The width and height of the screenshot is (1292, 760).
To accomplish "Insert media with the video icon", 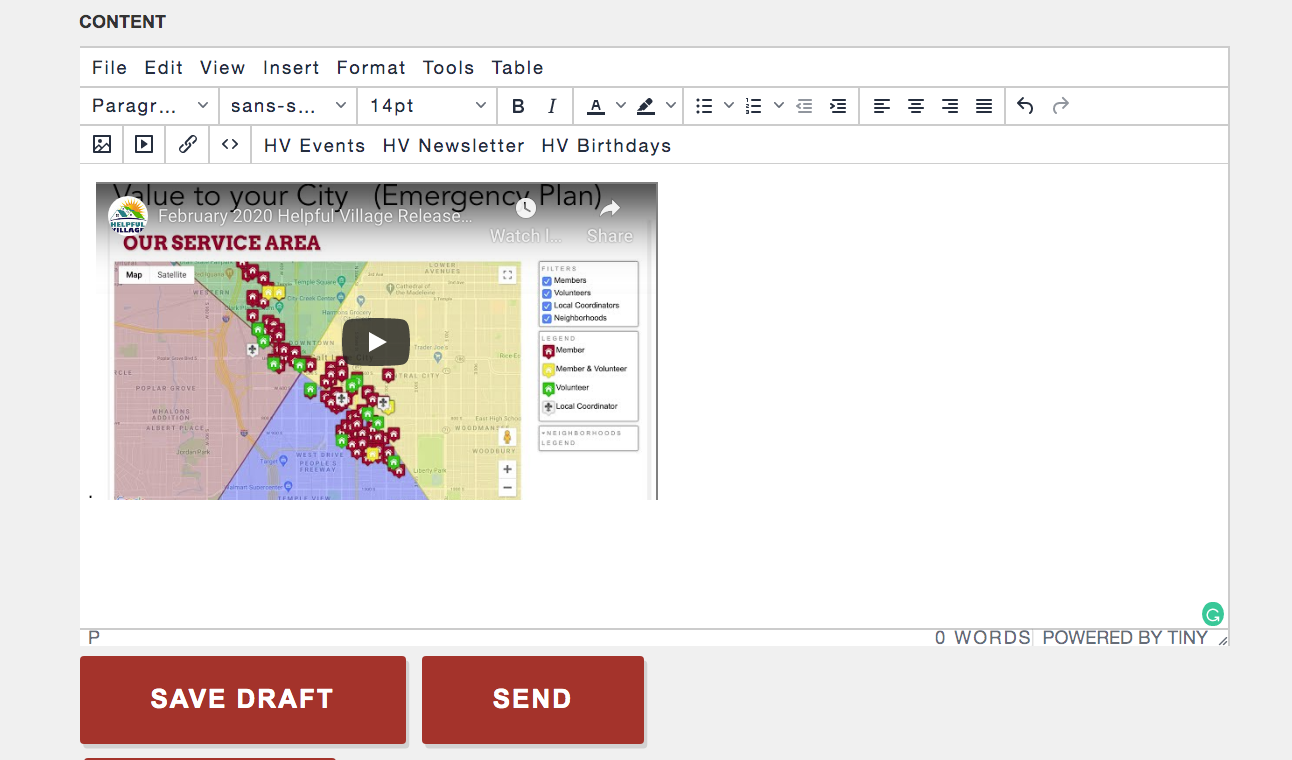I will (144, 144).
